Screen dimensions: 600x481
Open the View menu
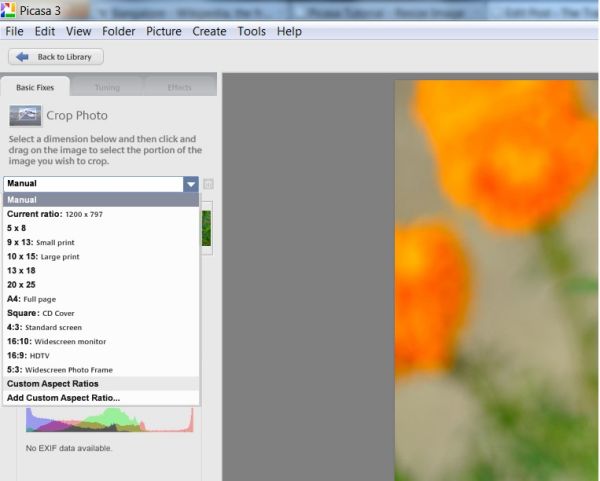click(78, 31)
